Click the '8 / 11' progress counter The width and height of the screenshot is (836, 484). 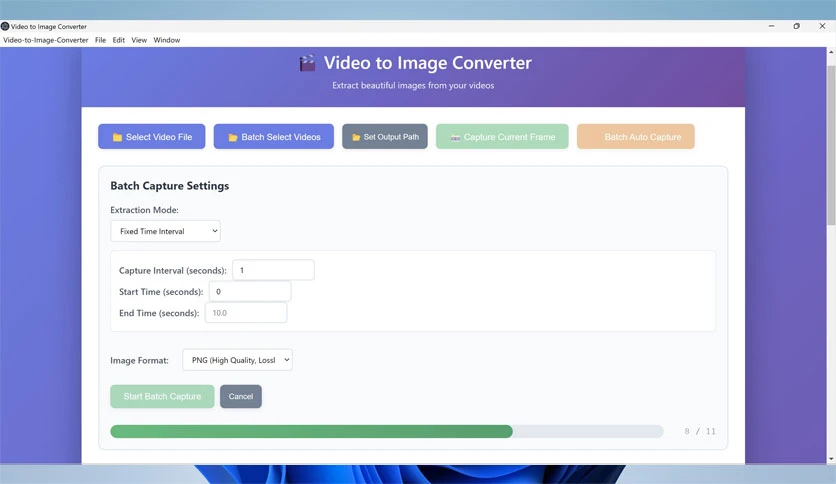coord(700,431)
